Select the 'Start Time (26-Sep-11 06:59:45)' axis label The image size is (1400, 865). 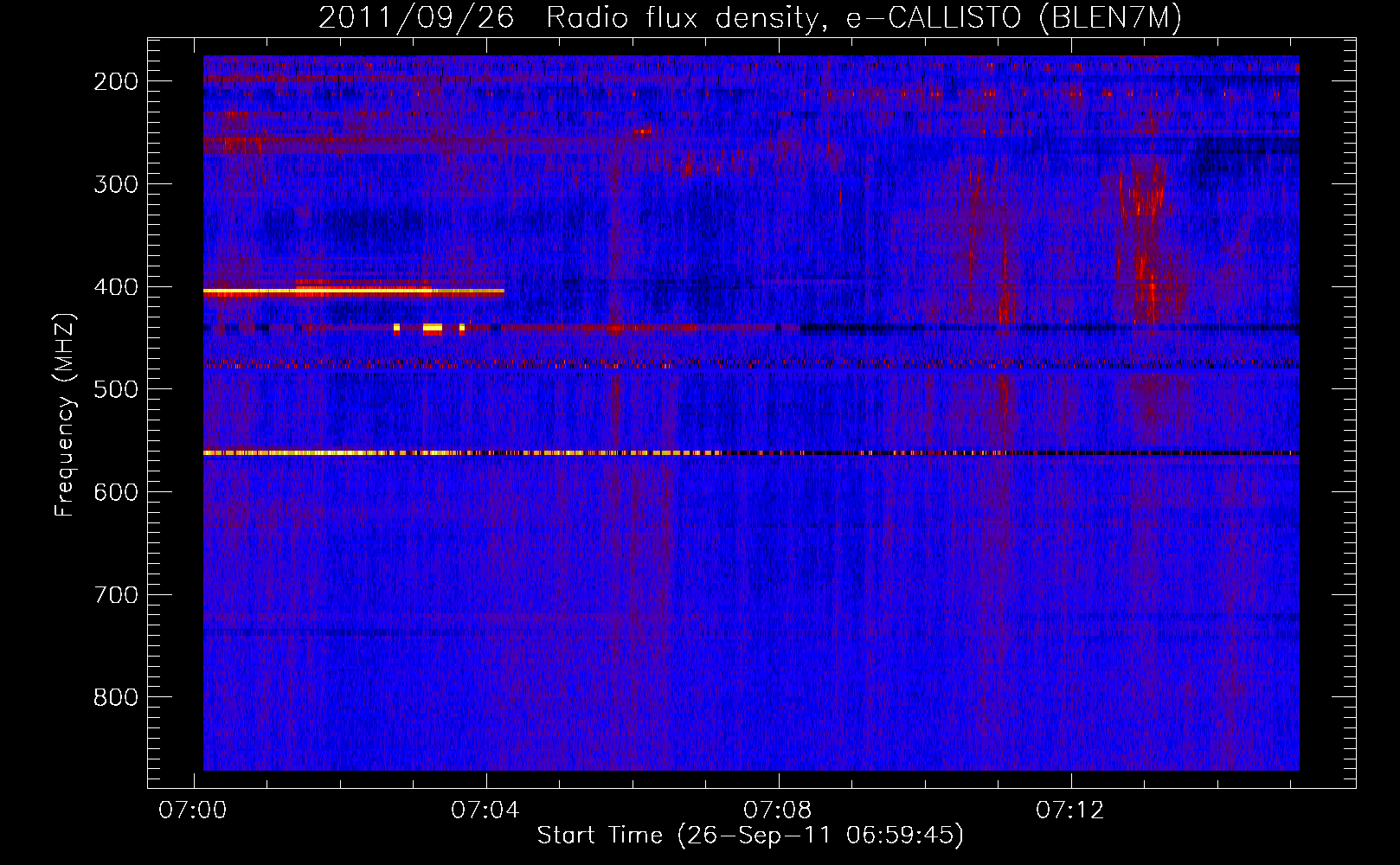tap(750, 836)
